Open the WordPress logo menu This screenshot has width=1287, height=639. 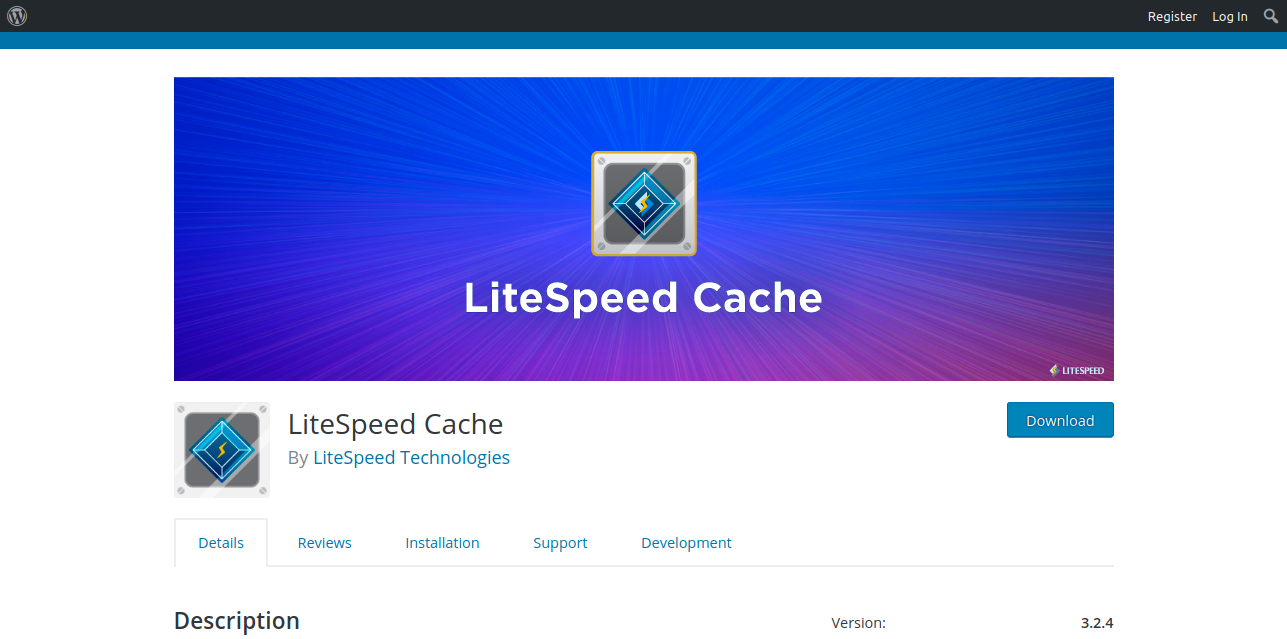(17, 16)
